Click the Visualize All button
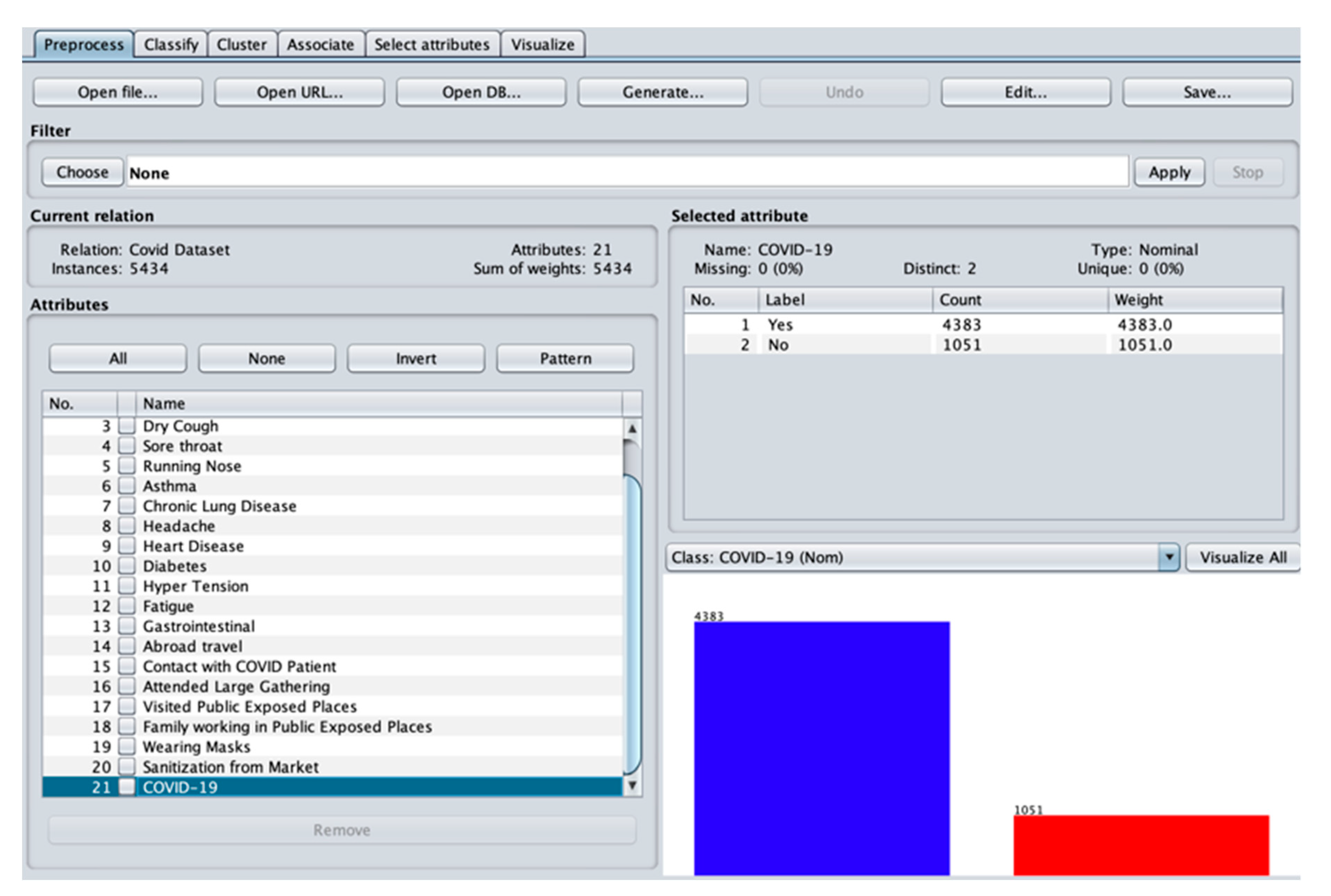Image resolution: width=1331 pixels, height=896 pixels. tap(1242, 557)
